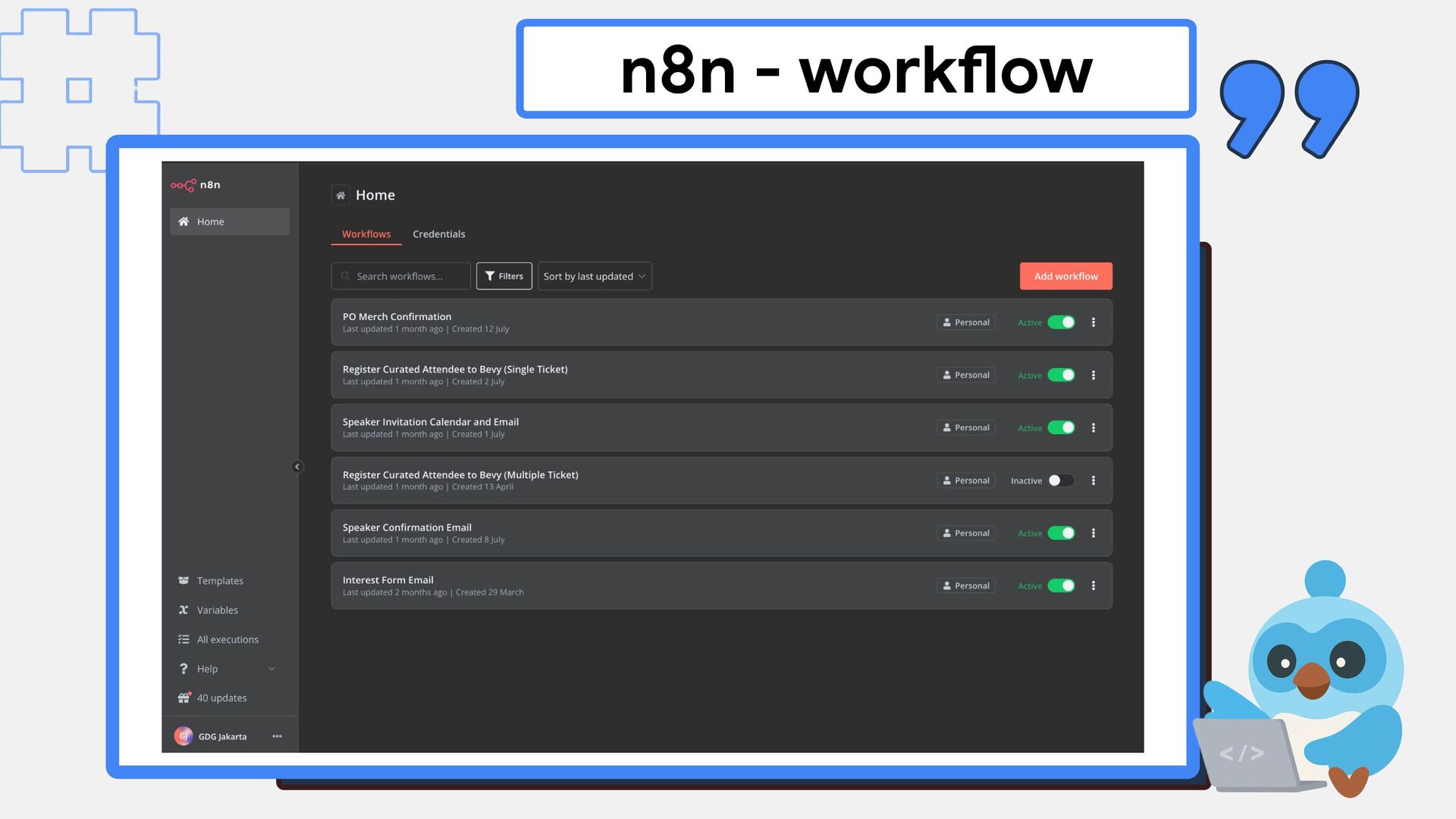The image size is (1456, 819).
Task: Click the Add workflow button
Action: click(1066, 276)
